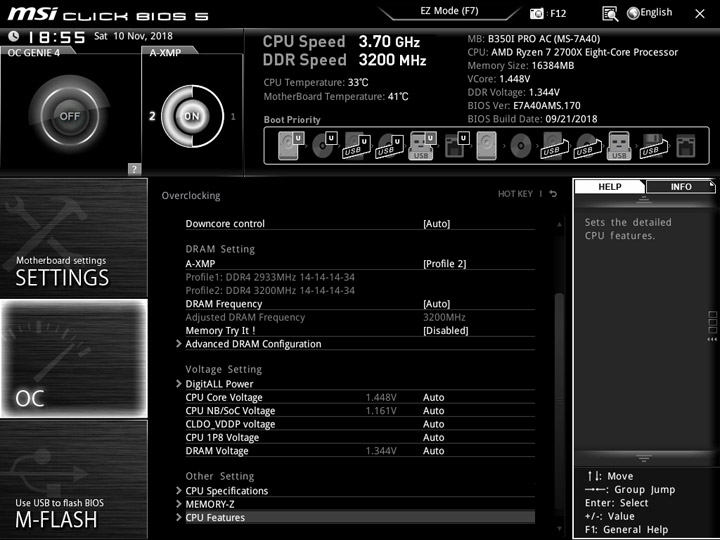Select the legacy hard disk boot icon

(x=487, y=146)
